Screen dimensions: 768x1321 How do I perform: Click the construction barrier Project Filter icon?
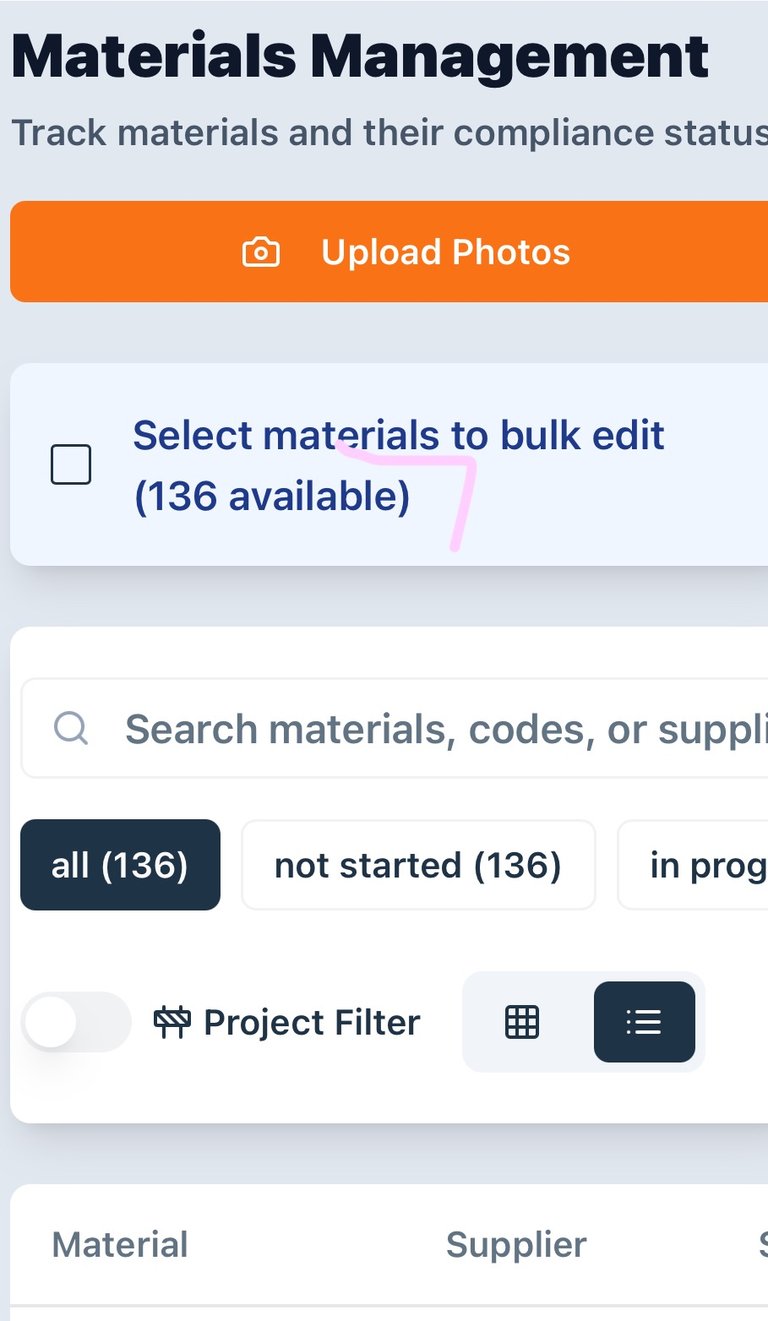point(172,1022)
